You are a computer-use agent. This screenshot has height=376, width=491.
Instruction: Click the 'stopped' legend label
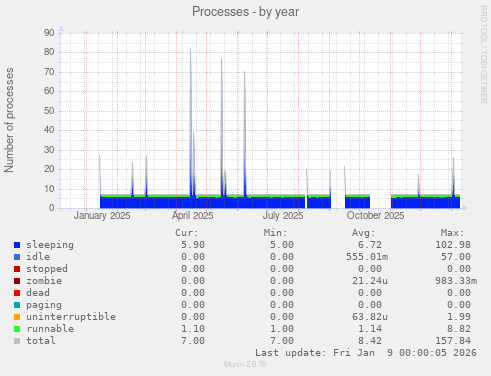coord(47,269)
